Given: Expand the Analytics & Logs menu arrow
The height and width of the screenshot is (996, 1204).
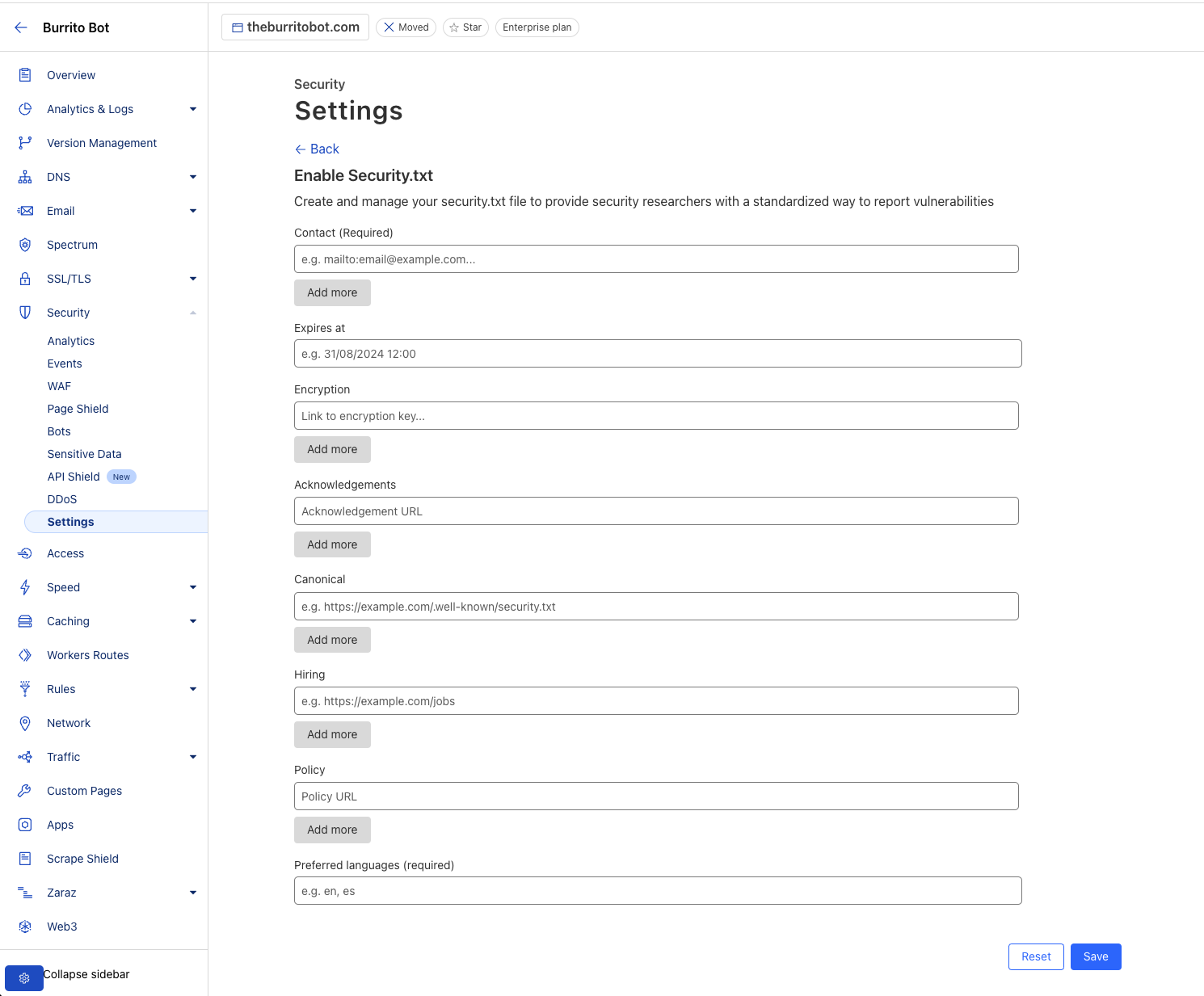Looking at the screenshot, I should [x=193, y=109].
